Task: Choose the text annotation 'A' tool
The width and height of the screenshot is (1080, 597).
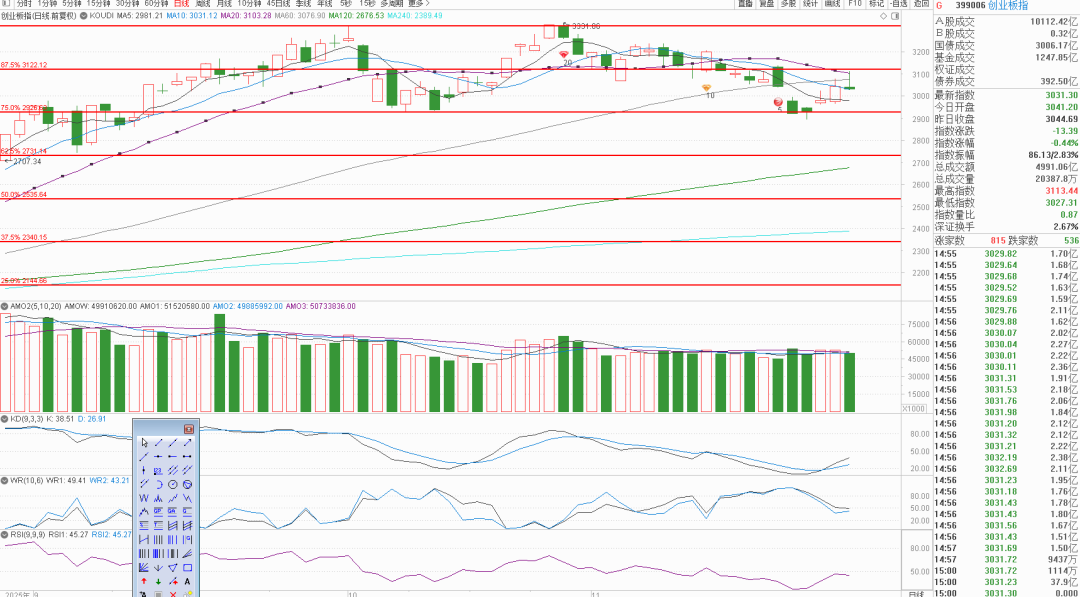Action: tap(188, 581)
